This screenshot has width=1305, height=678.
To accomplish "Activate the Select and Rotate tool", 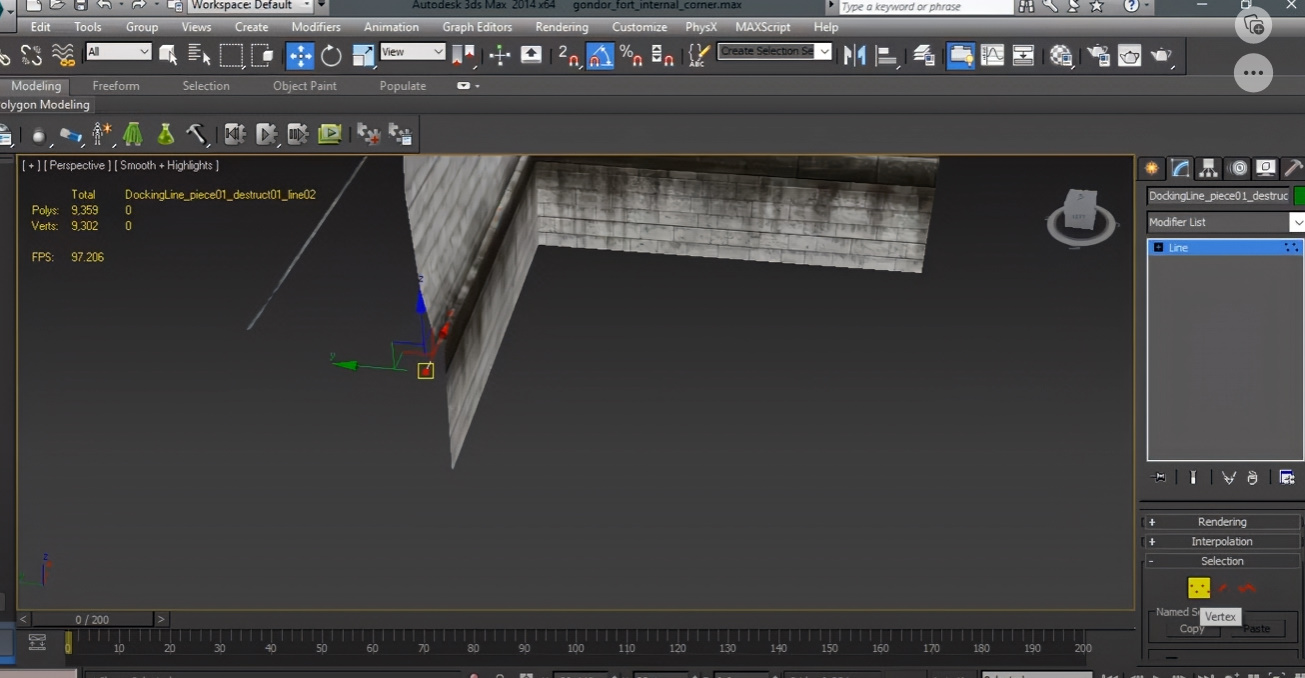I will (x=331, y=55).
